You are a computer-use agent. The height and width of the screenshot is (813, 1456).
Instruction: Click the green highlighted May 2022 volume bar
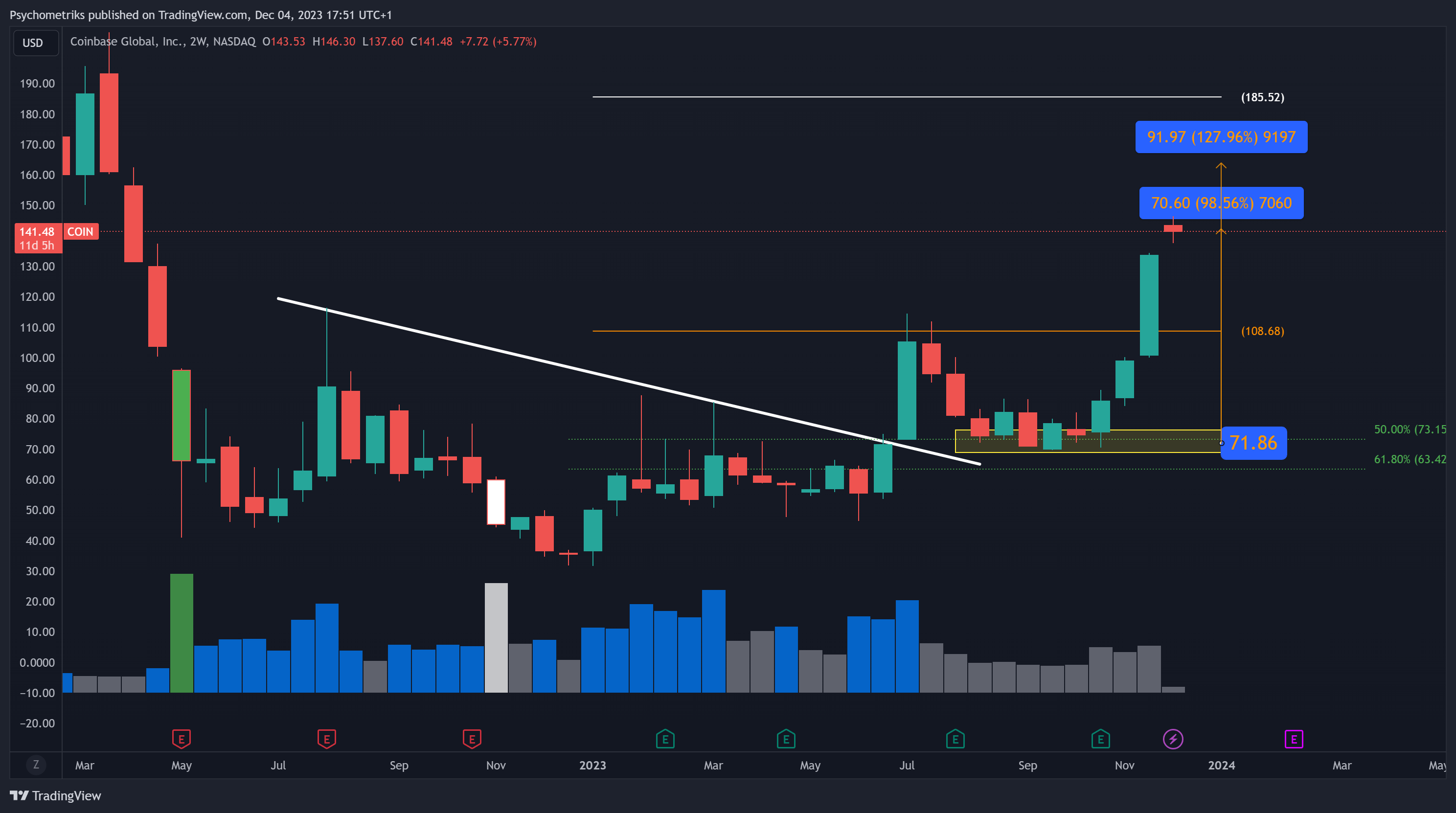click(182, 633)
